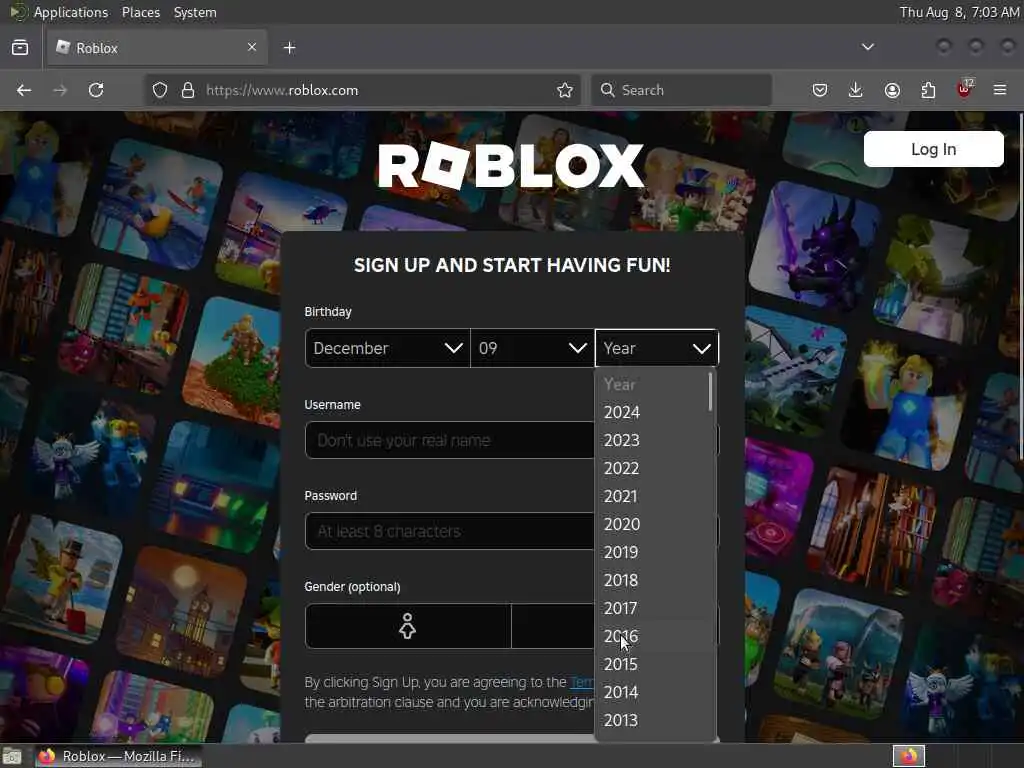Viewport: 1024px width, 768px height.
Task: Click the browser Search box
Action: tap(681, 90)
